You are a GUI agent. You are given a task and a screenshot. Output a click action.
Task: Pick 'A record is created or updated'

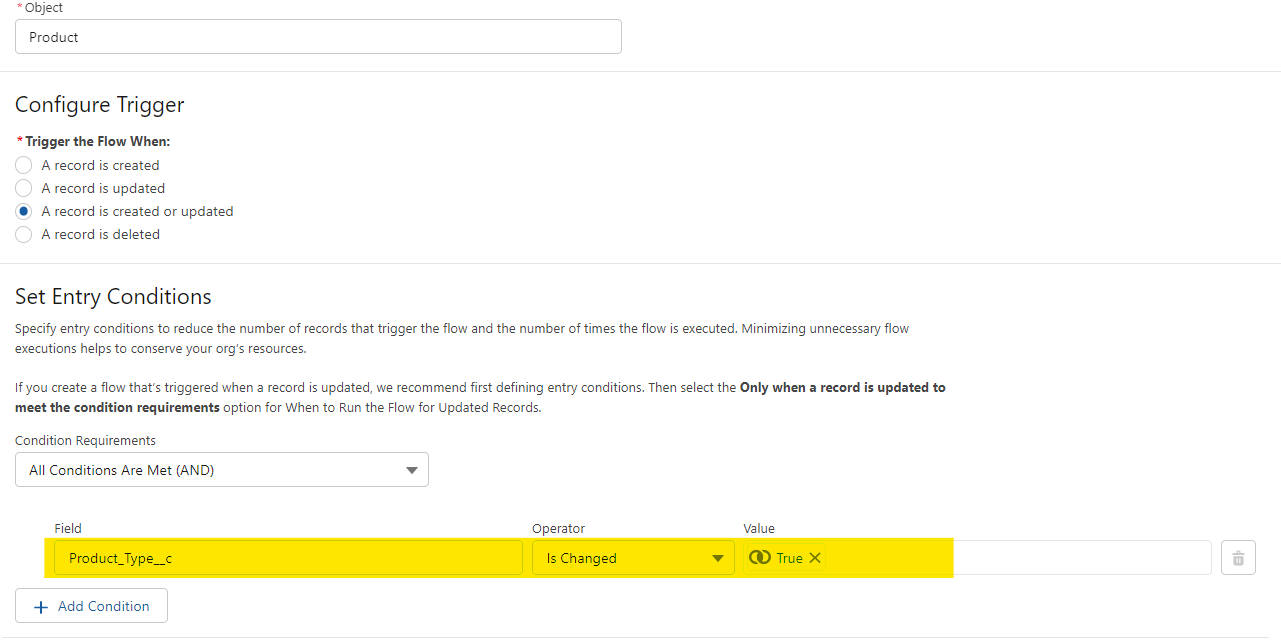24,211
